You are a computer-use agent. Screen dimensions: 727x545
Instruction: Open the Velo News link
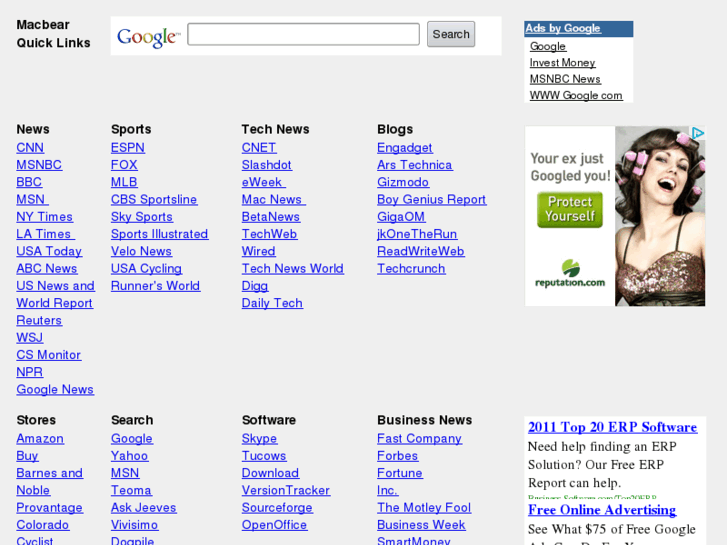tap(141, 251)
